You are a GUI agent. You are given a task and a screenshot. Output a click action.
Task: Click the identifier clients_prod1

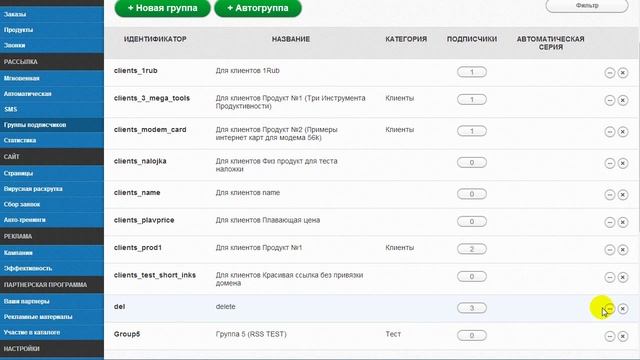coord(138,248)
